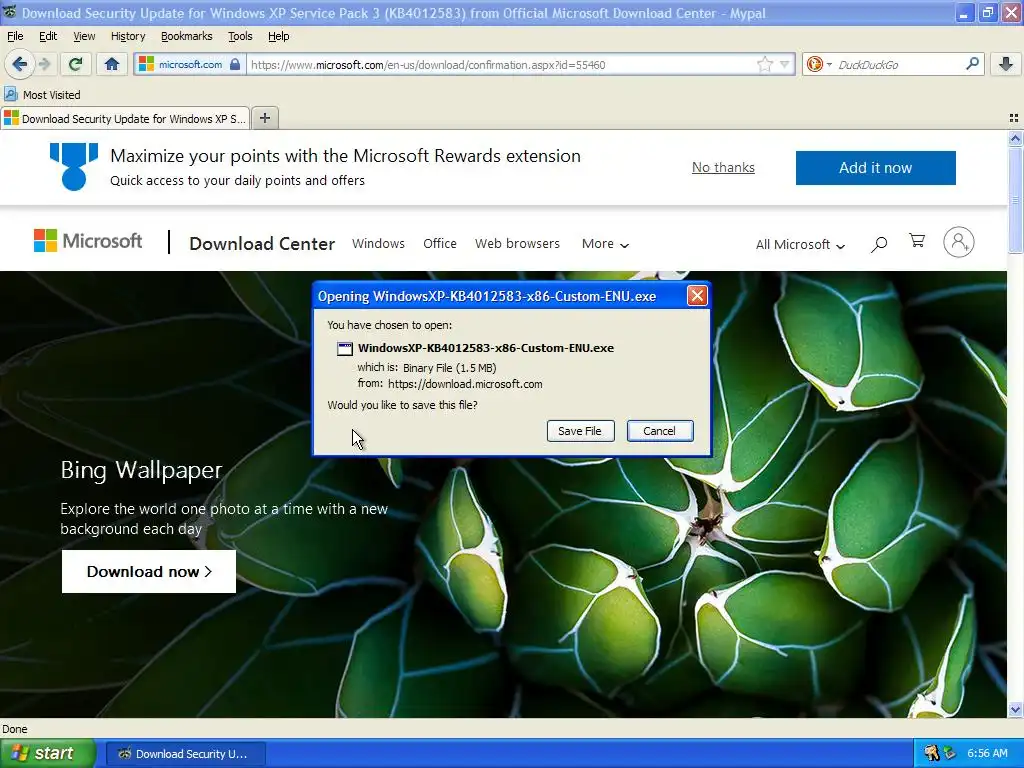Expand the All Microsoft dropdown

(801, 244)
